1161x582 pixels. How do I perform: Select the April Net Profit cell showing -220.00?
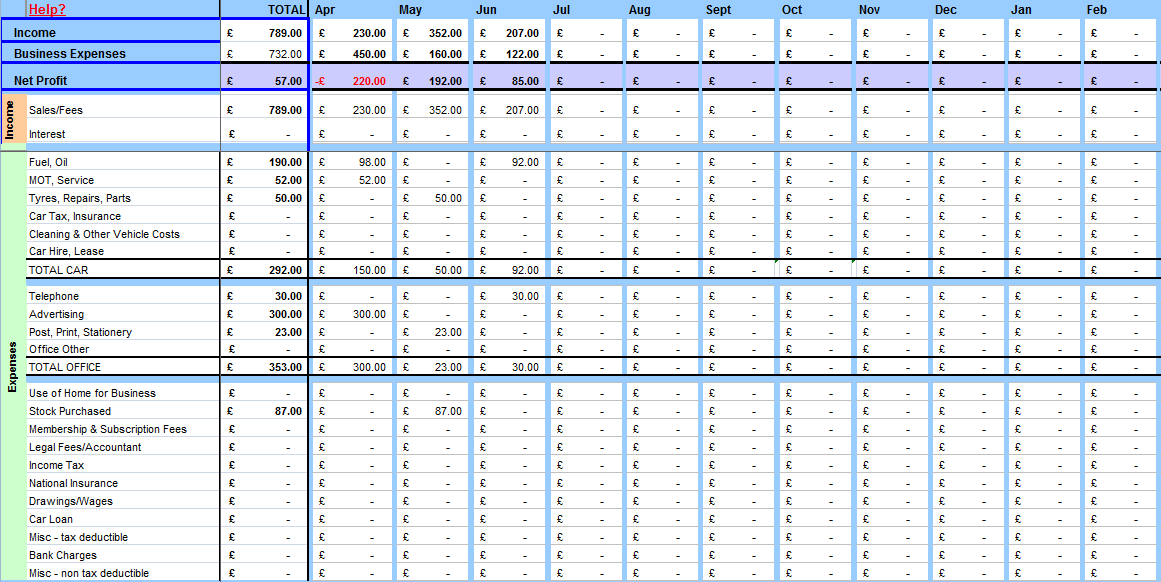point(352,81)
